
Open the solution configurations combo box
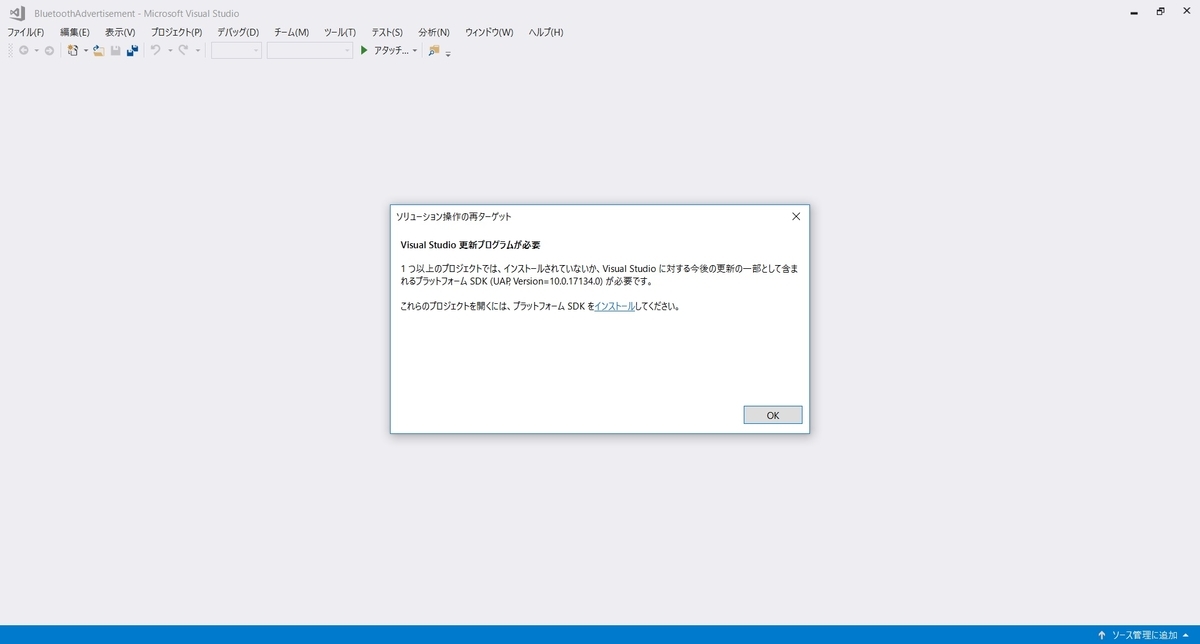tap(237, 50)
